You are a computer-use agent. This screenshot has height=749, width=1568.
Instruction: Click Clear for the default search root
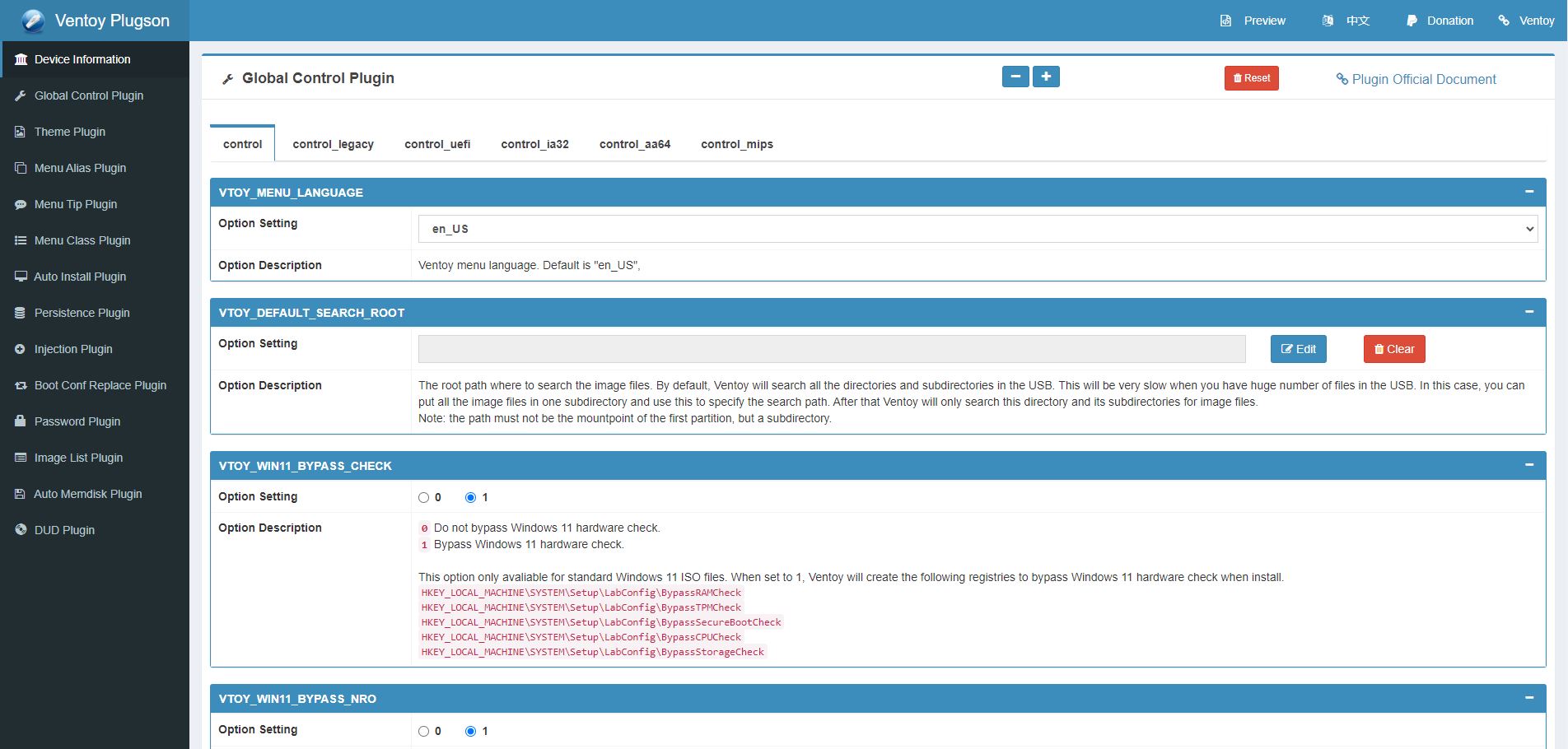click(x=1393, y=349)
